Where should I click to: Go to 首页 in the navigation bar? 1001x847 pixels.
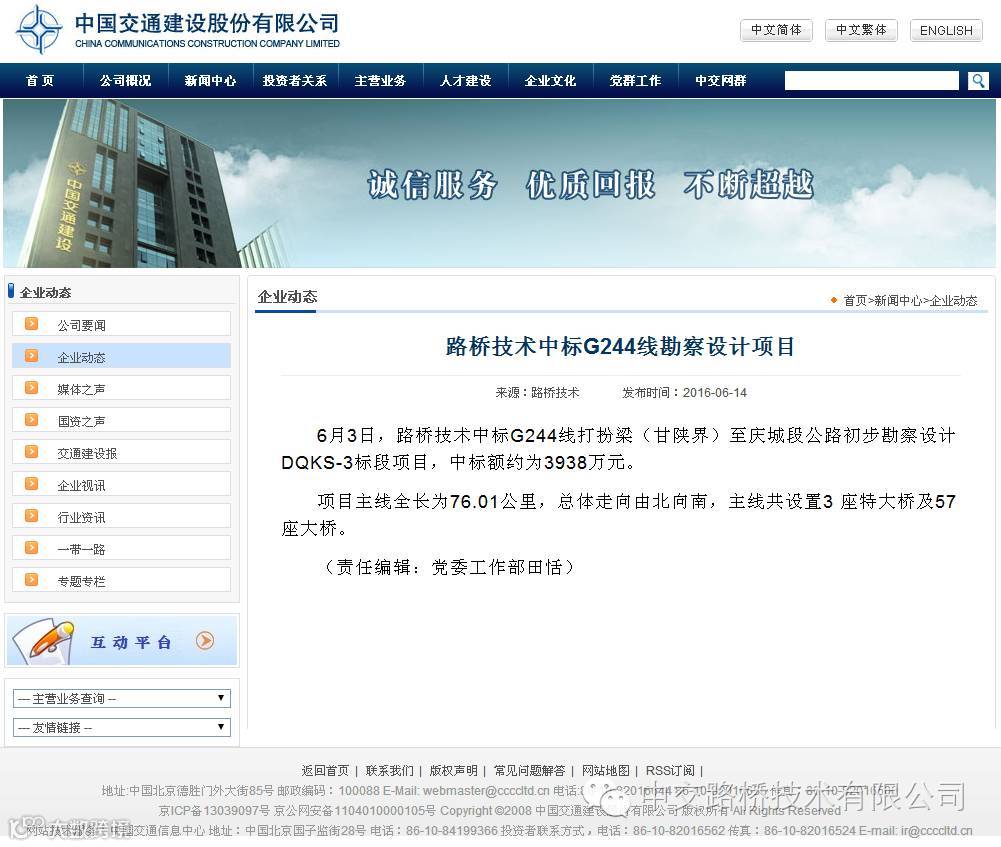click(x=40, y=80)
